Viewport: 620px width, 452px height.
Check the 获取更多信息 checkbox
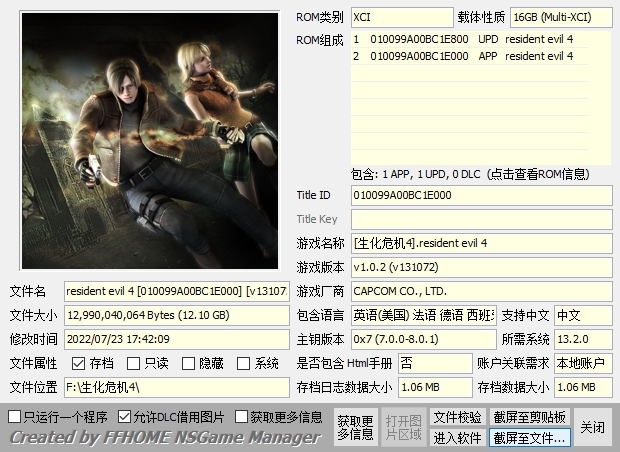[242, 416]
